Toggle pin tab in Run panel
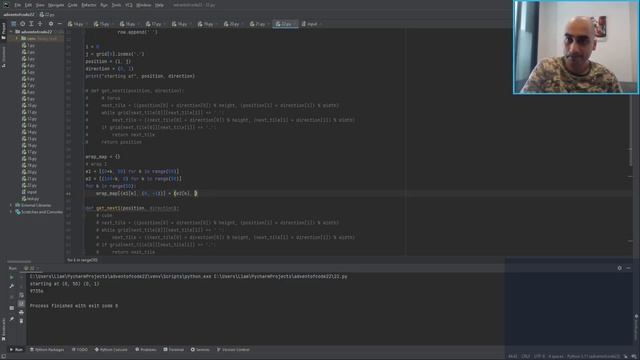The width and height of the screenshot is (640, 360). (11, 319)
